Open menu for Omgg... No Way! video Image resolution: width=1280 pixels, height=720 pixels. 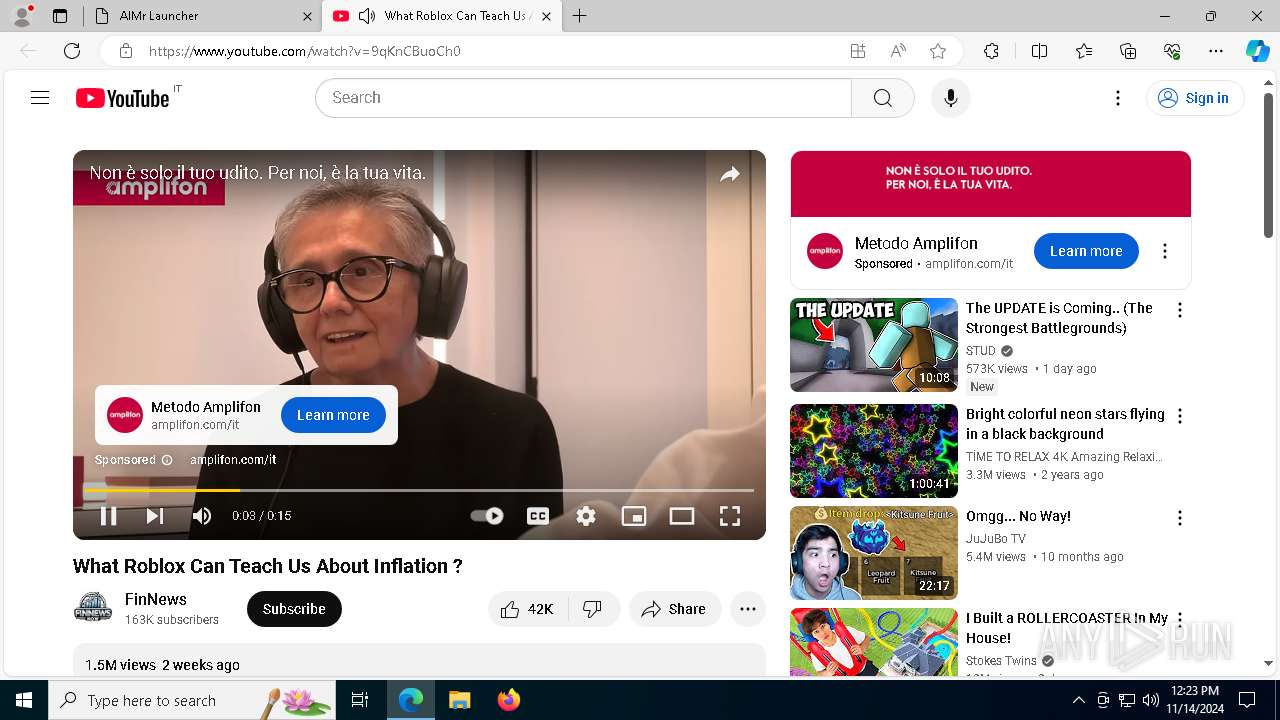[x=1180, y=518]
